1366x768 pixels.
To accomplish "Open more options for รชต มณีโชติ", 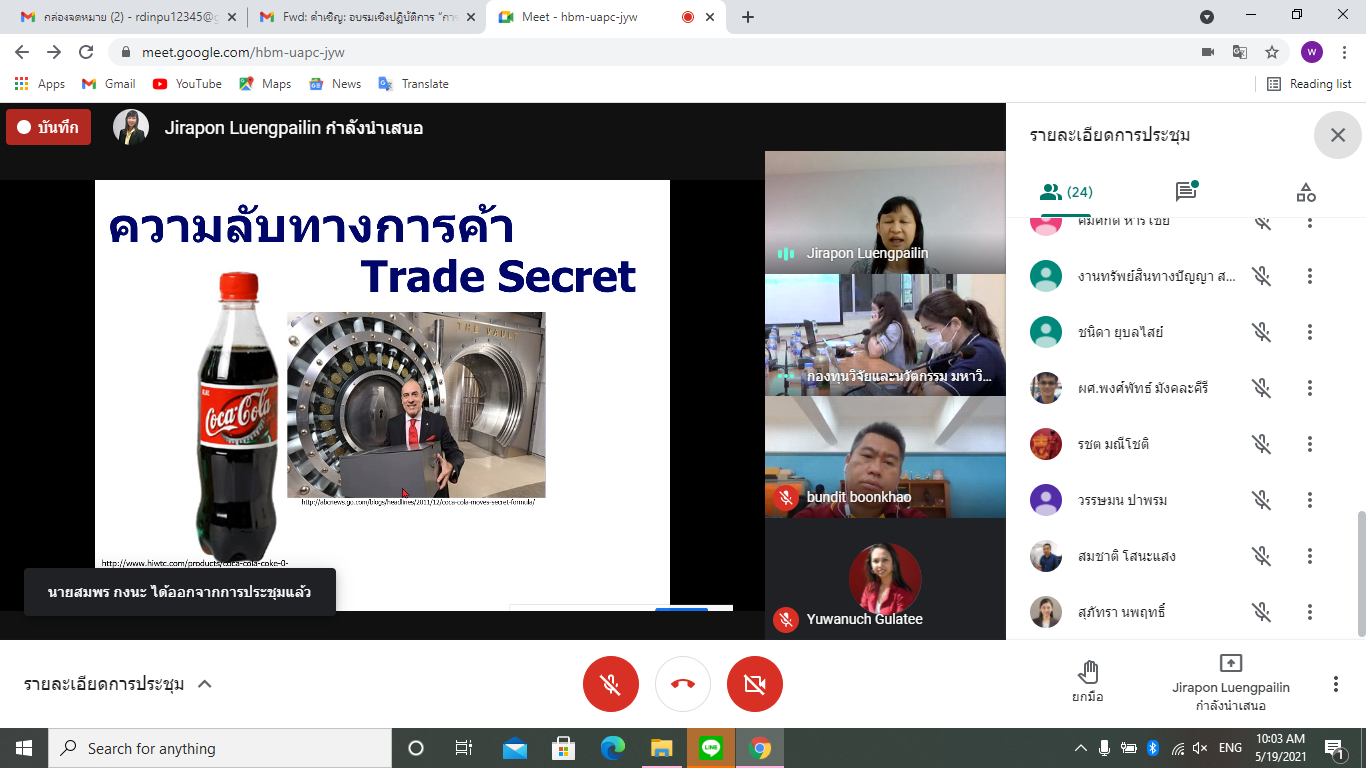I will (1310, 444).
